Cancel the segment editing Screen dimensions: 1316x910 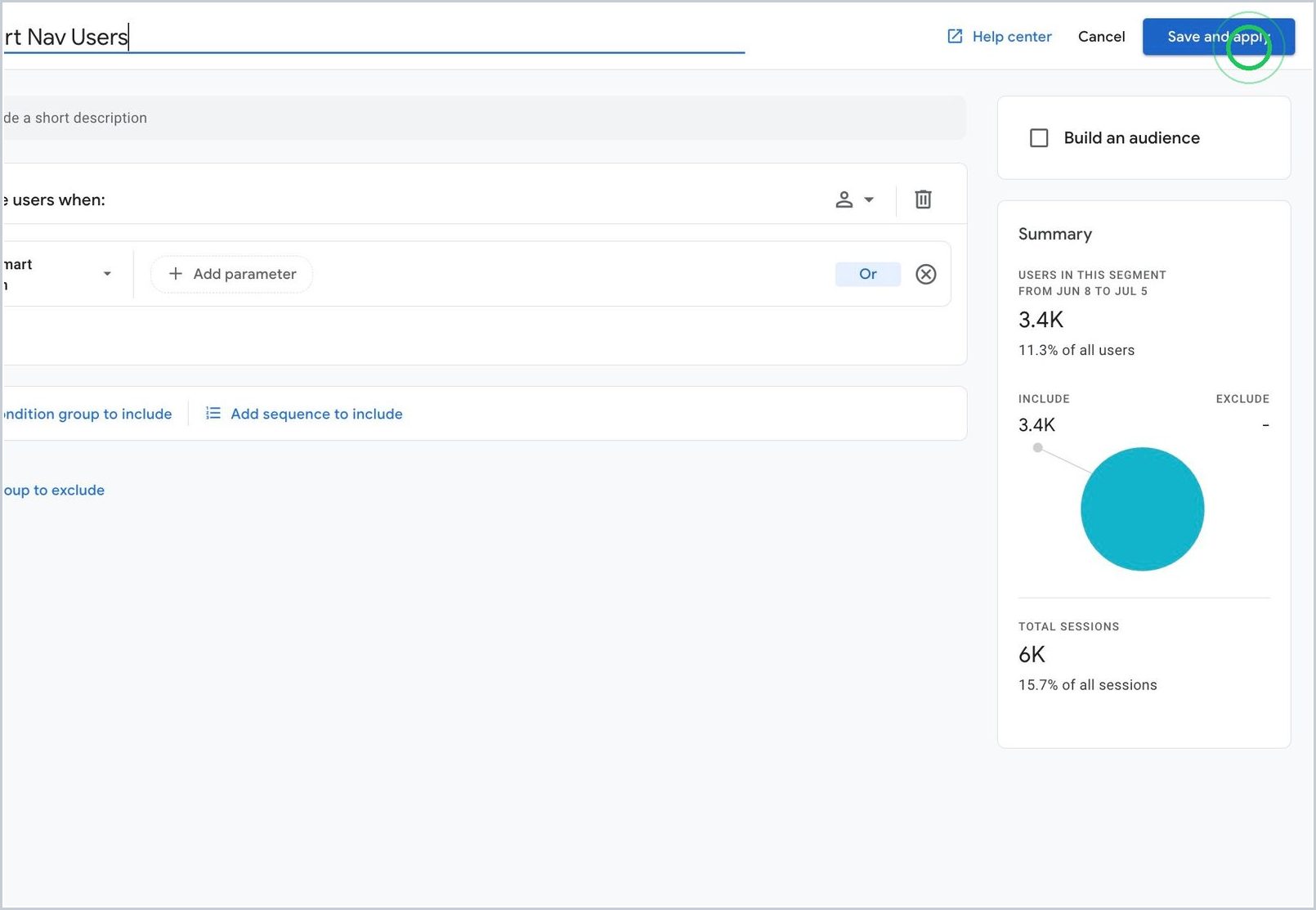[x=1101, y=37]
